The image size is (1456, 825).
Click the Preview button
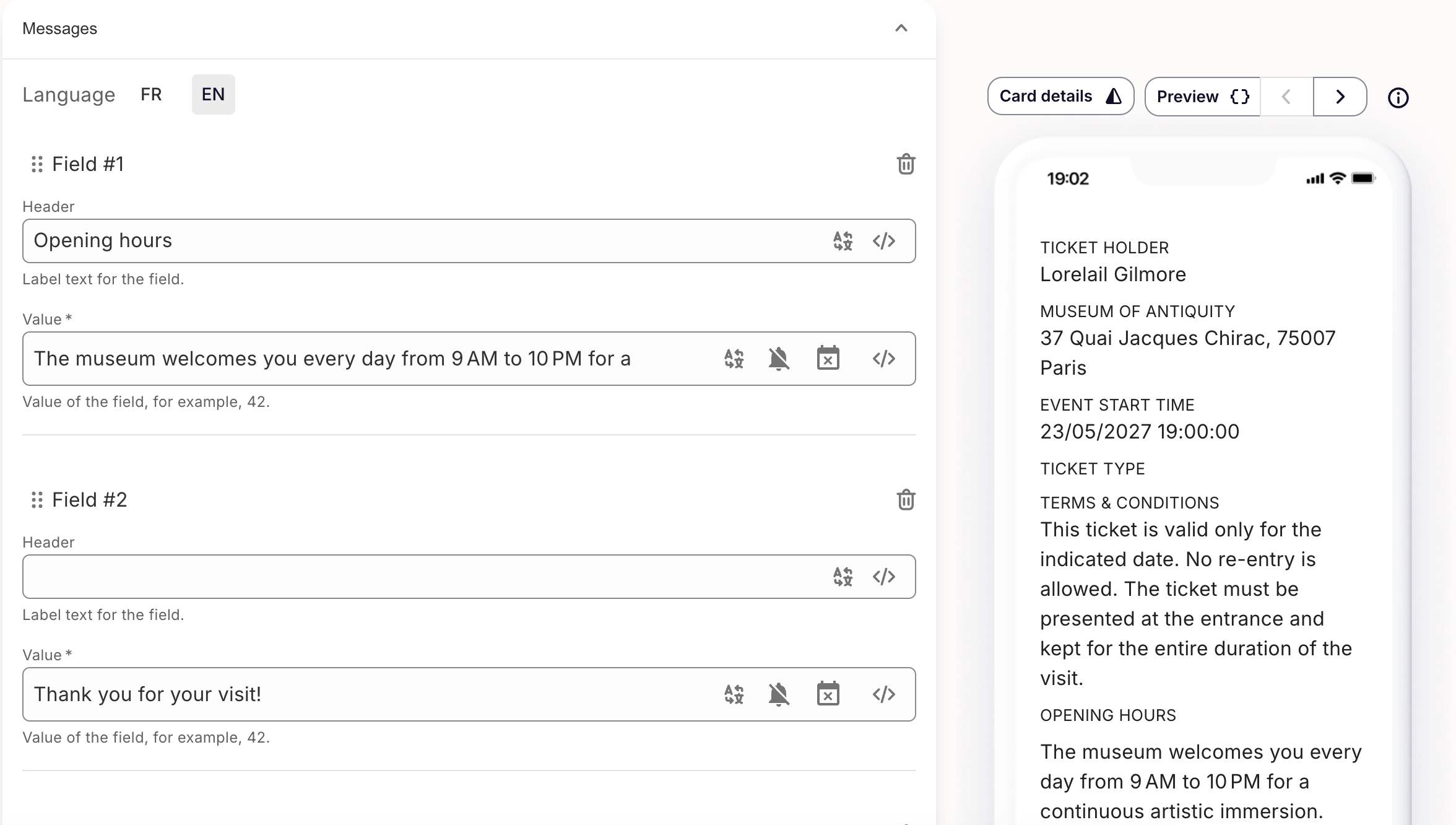pos(1202,97)
